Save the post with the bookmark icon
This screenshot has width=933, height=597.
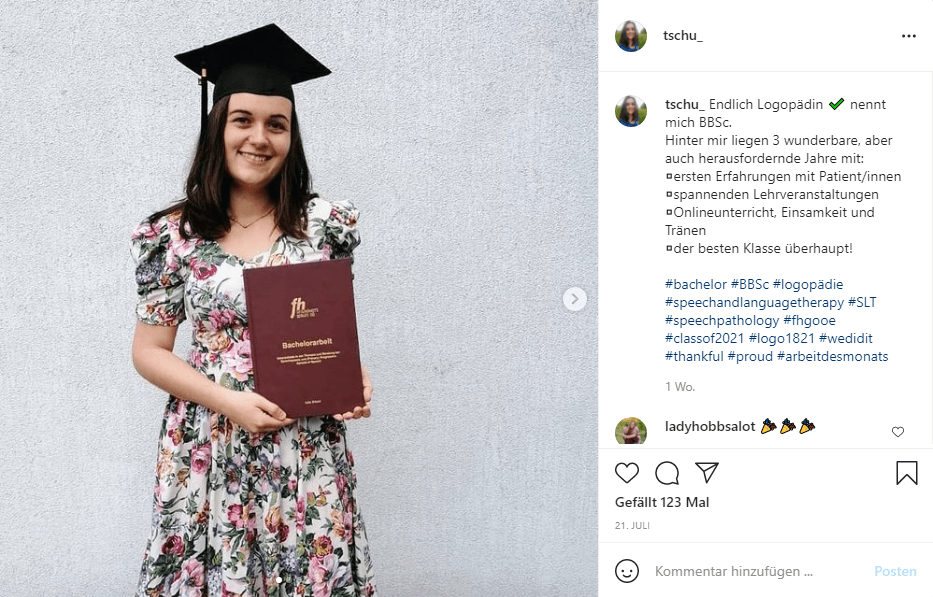point(907,473)
